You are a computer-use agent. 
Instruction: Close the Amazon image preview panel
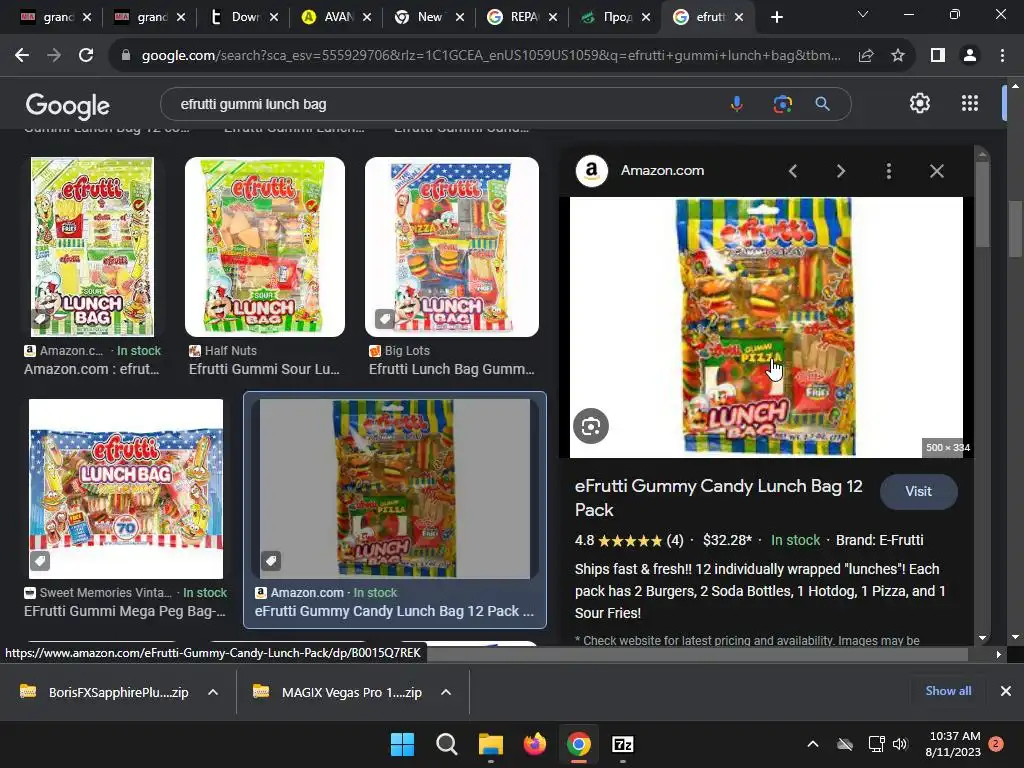[936, 171]
